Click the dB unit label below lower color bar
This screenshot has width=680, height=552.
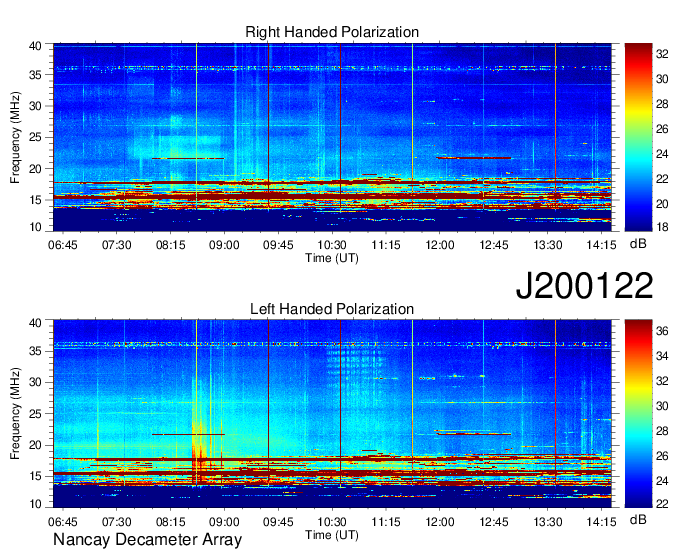click(x=638, y=519)
